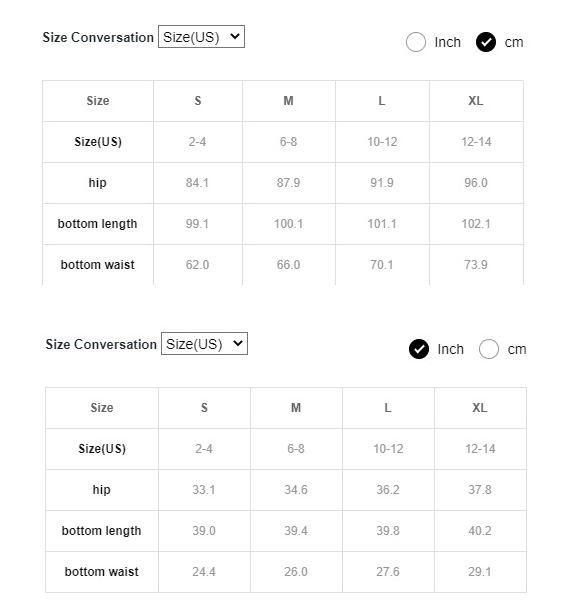Image resolution: width=579 pixels, height=609 pixels.
Task: Click the bottom length value 100.1
Action: pos(288,224)
